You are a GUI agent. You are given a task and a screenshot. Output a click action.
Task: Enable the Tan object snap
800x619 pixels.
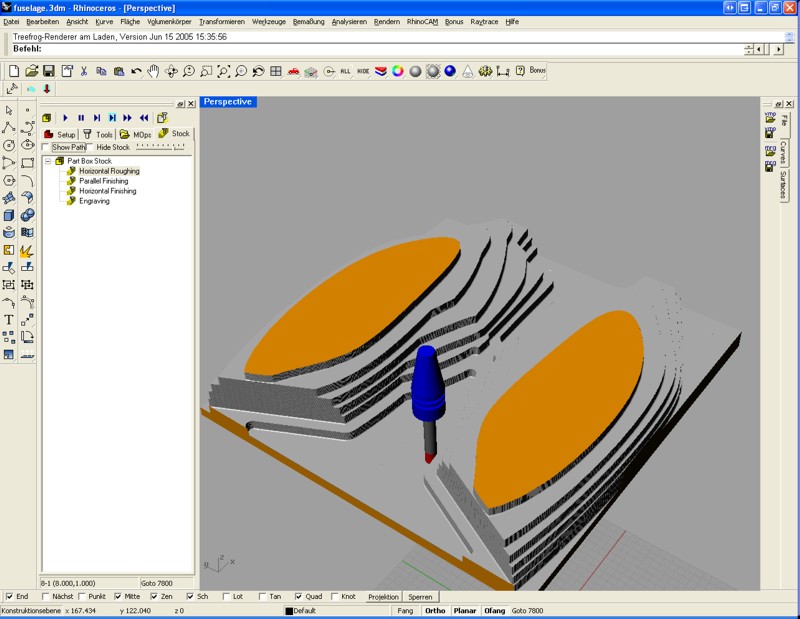[262, 596]
